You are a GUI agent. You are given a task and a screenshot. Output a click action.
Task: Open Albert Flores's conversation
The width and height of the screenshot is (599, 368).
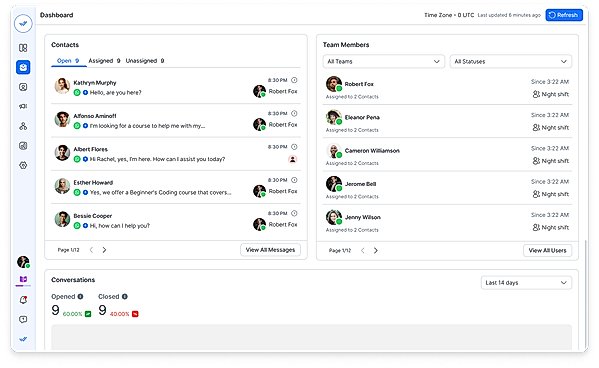176,154
